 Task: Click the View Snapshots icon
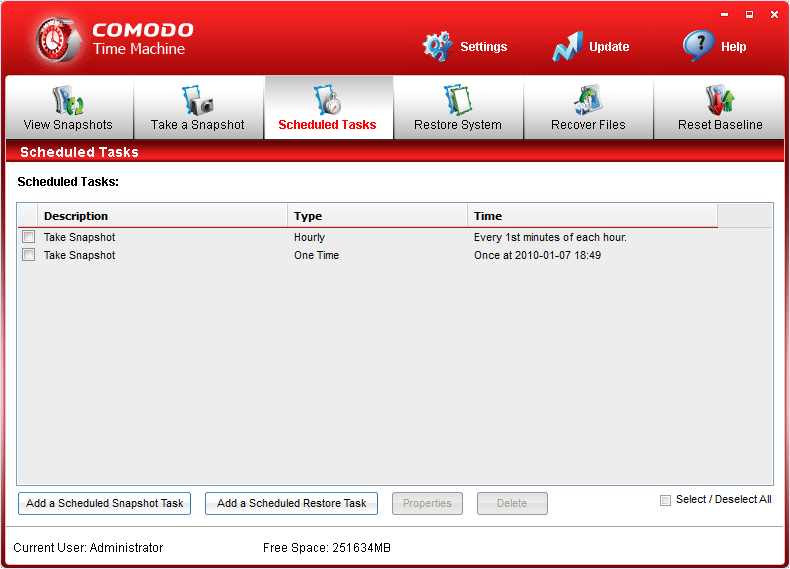[x=68, y=100]
